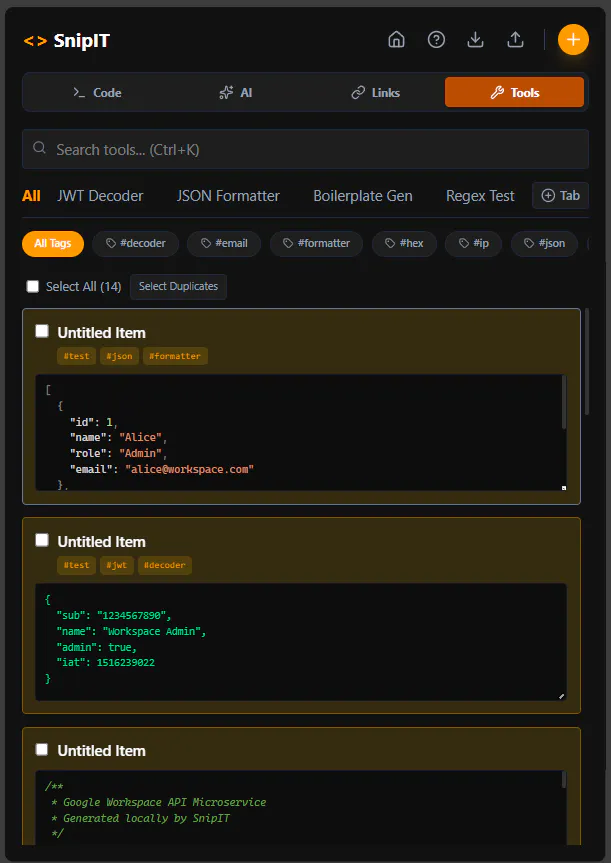Click #jwt tag on second item
The height and width of the screenshot is (863, 611).
point(117,565)
